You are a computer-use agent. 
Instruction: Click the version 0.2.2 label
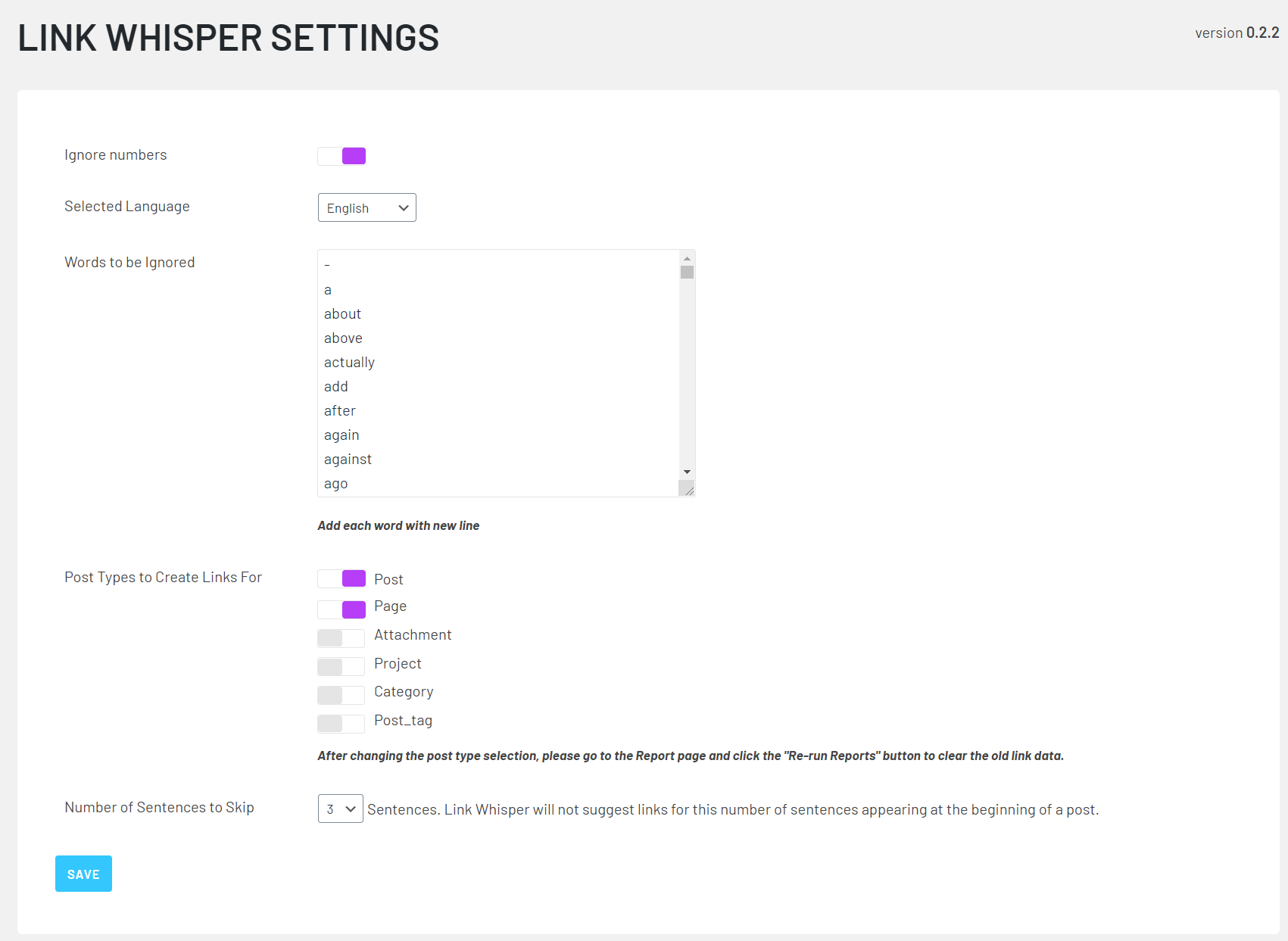pyautogui.click(x=1236, y=33)
